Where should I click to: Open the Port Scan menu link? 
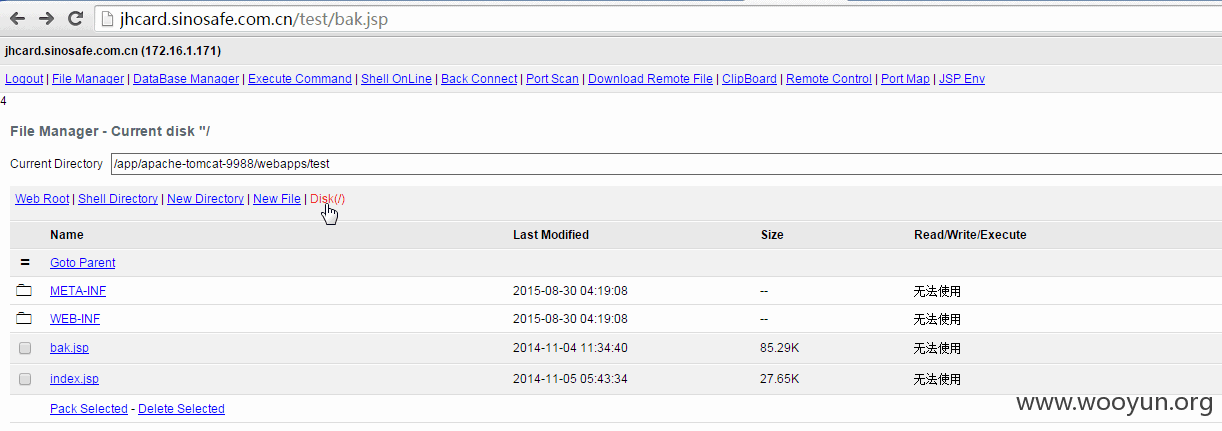pos(553,79)
